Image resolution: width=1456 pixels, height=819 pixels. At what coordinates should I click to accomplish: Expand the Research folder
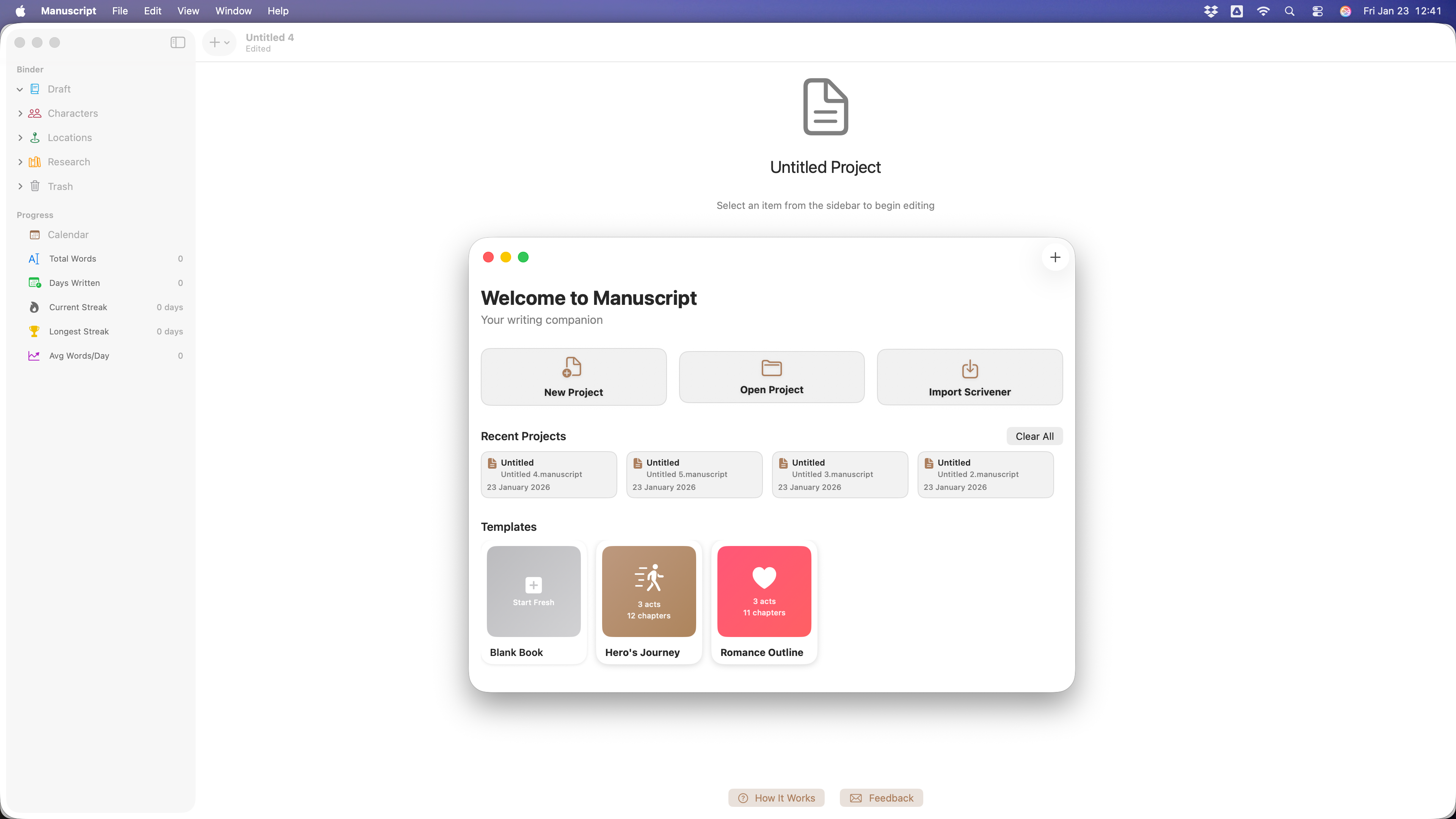20,162
